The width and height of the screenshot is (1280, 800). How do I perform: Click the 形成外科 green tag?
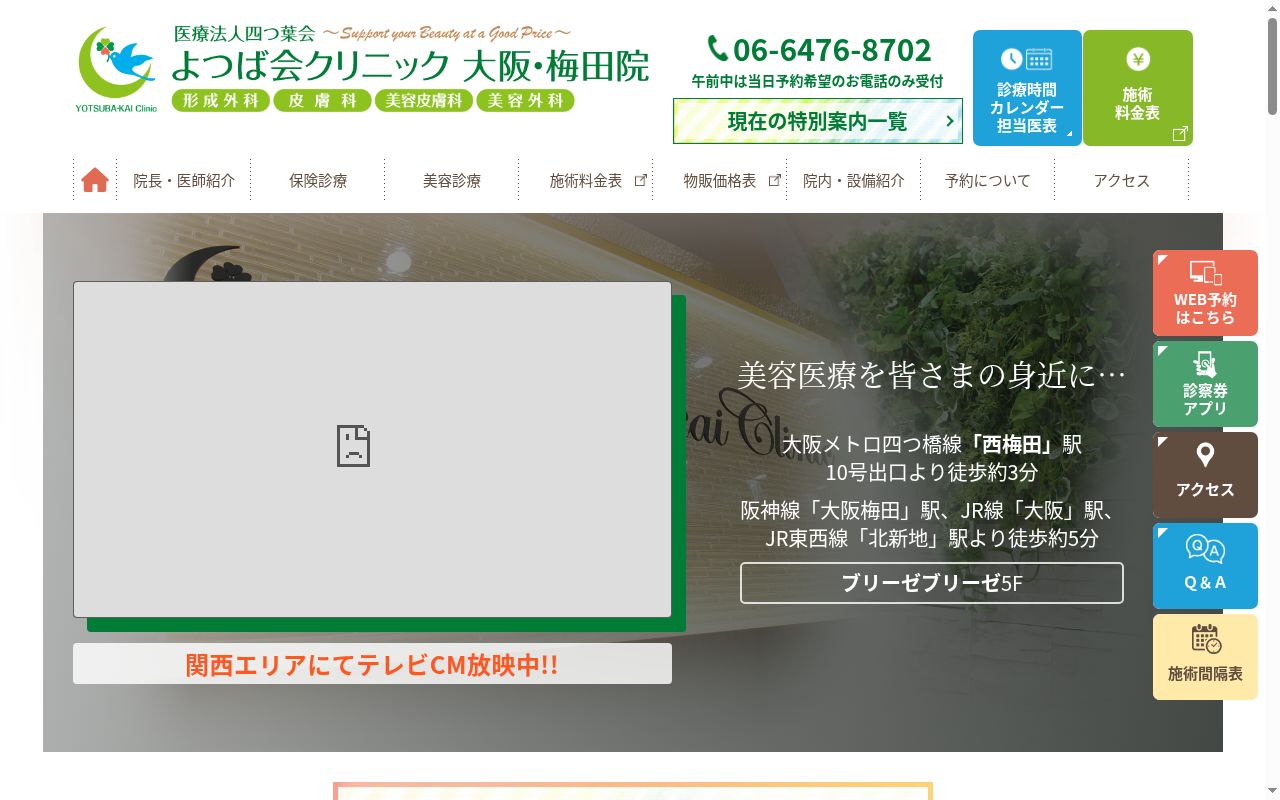coord(221,100)
